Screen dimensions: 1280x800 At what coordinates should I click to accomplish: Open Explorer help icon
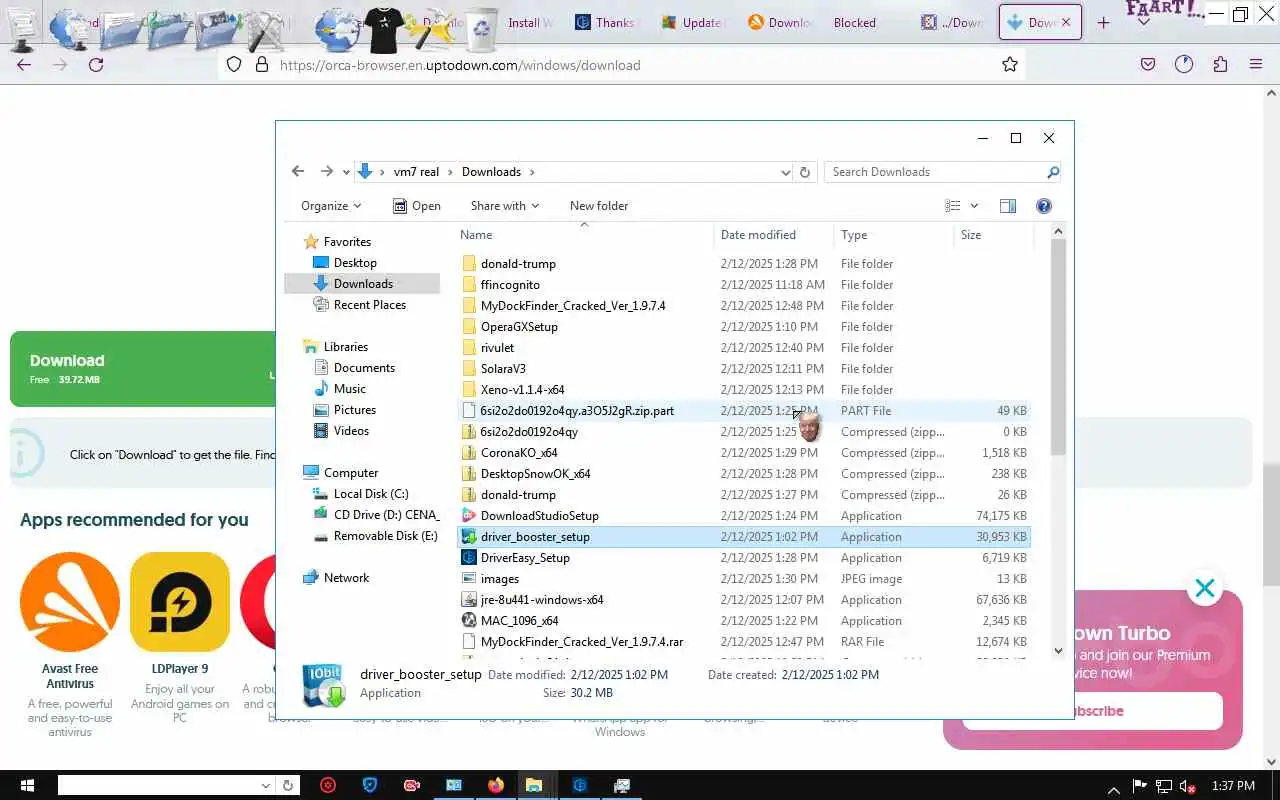click(x=1044, y=206)
